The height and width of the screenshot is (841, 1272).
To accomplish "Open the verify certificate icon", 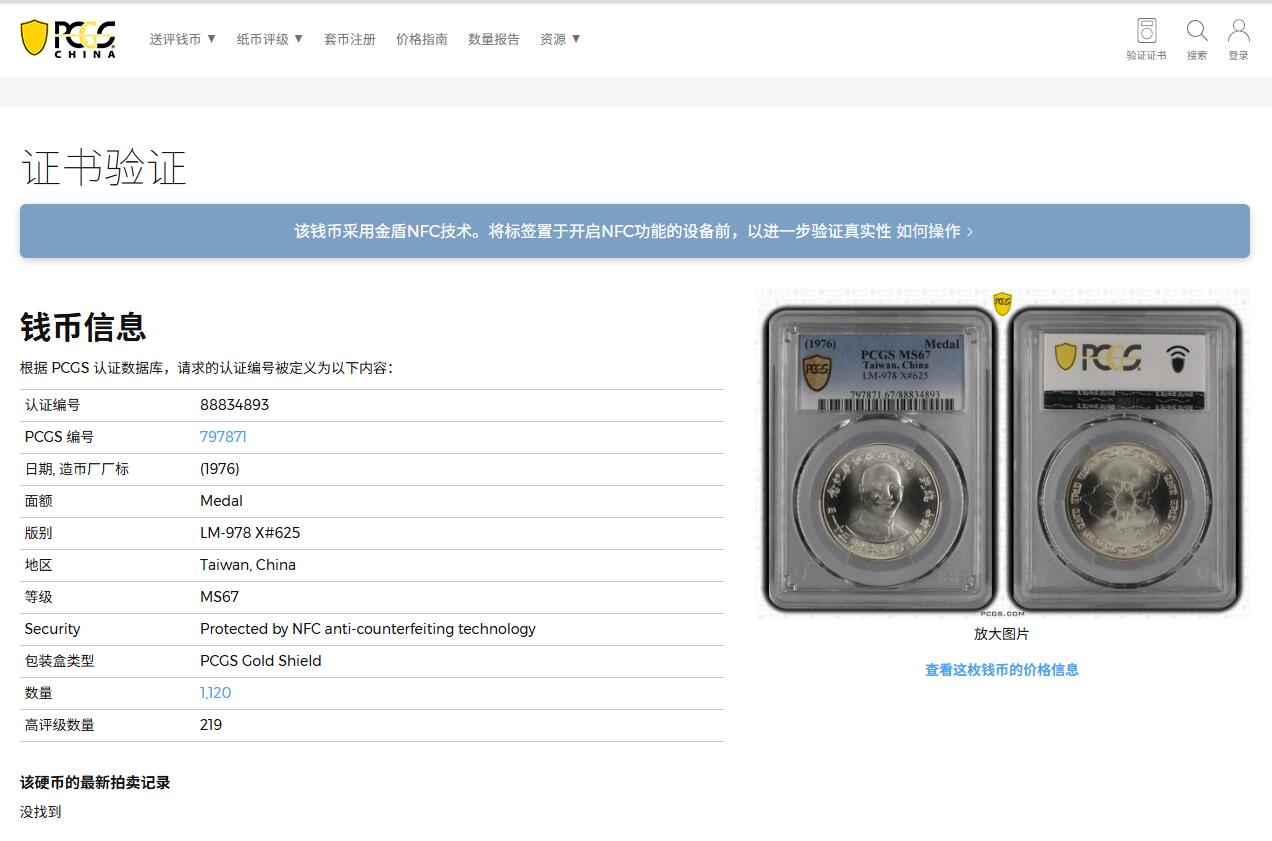I will [x=1146, y=39].
